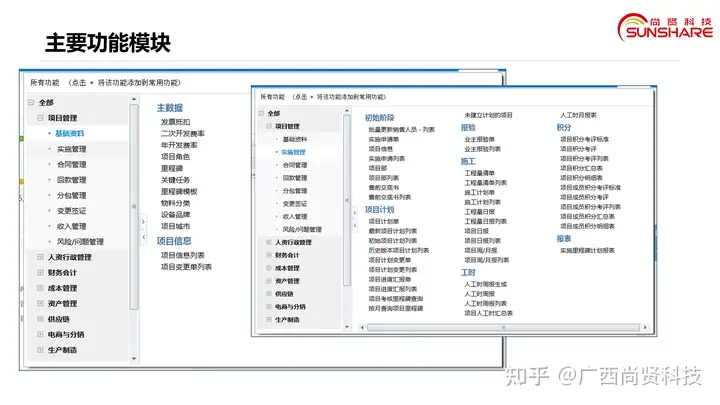The image size is (720, 405).
Task: Expand 人资行政管理 in front window tree
Action: (269, 242)
